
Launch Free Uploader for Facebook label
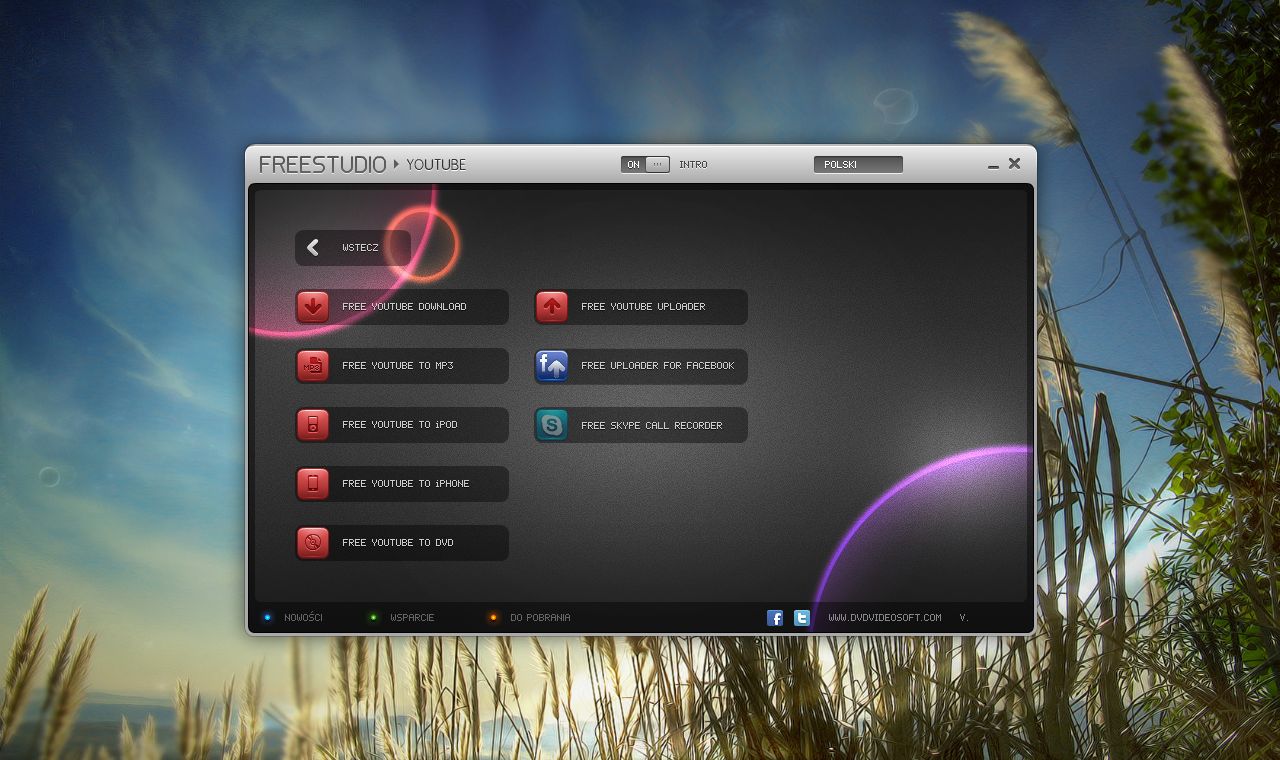(x=658, y=366)
